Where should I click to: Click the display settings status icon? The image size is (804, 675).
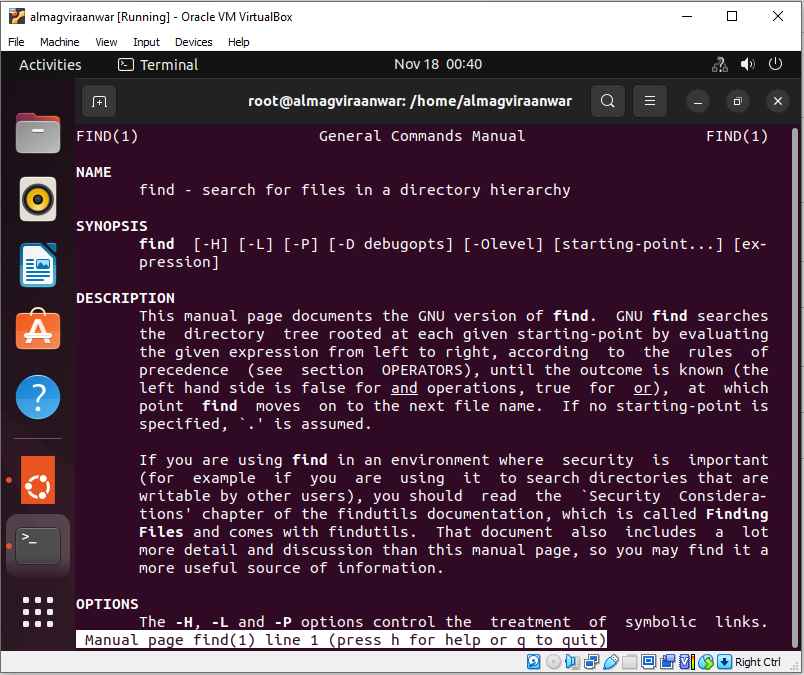pos(649,662)
